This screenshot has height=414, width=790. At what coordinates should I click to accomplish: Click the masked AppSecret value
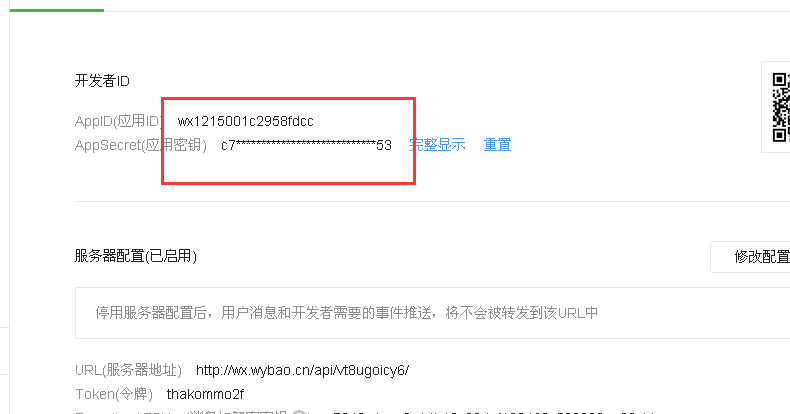(306, 146)
